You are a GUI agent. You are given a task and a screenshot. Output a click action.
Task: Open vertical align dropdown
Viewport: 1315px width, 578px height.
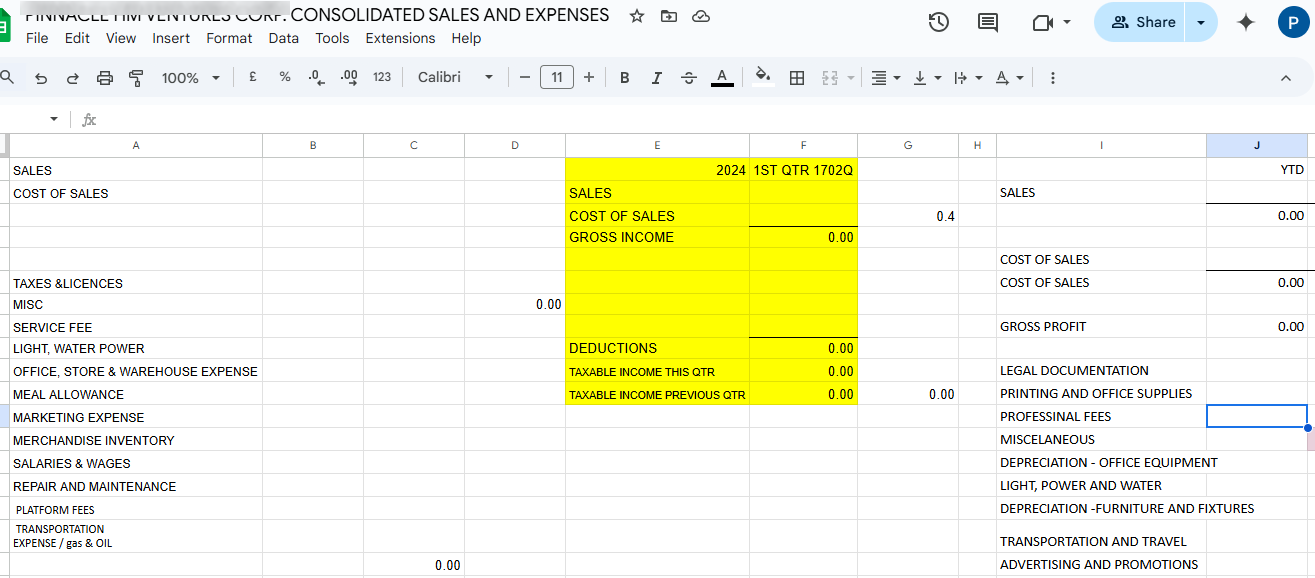click(x=926, y=78)
